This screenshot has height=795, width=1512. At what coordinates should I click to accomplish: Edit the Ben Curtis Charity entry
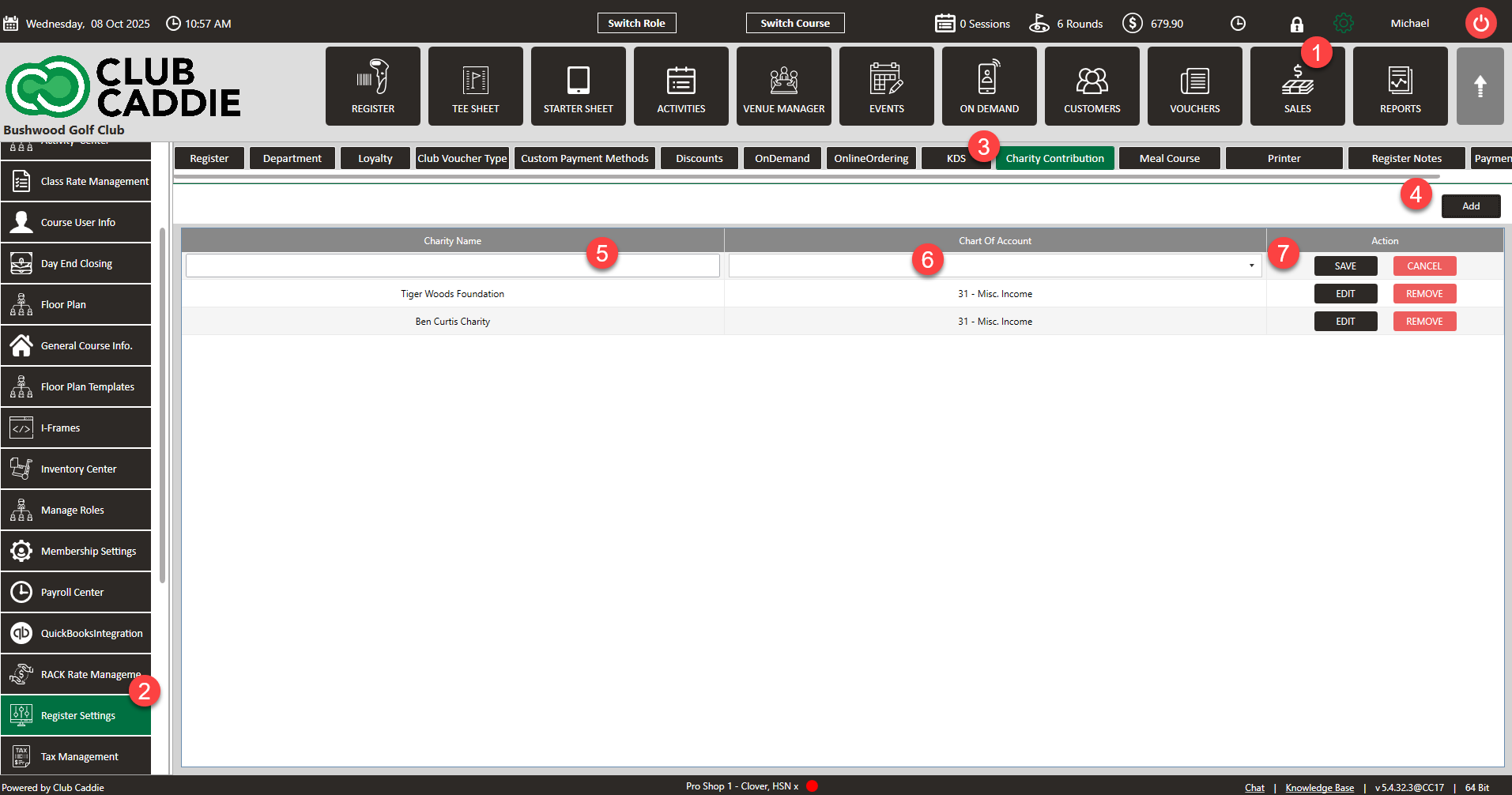pos(1345,322)
